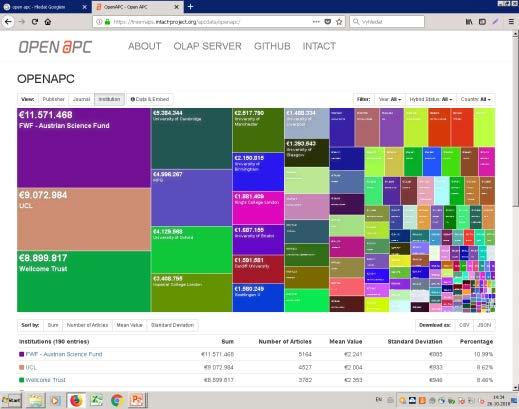Bookmark this page with the star
This screenshot has width=519, height=409.
339,22
